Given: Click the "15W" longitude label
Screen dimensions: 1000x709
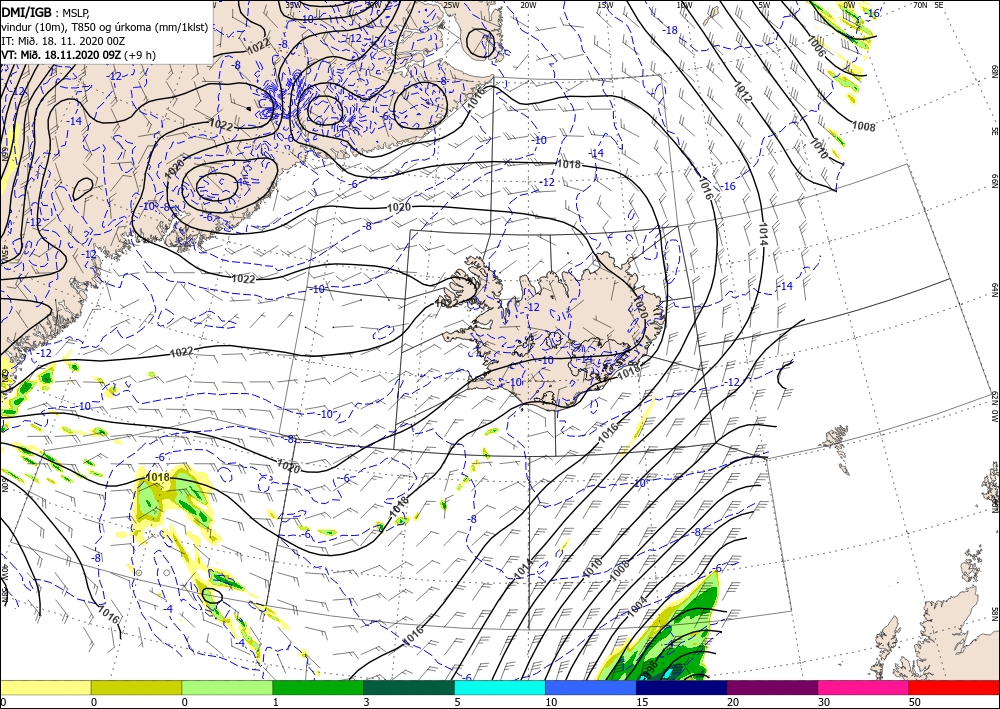Looking at the screenshot, I should tap(605, 5).
